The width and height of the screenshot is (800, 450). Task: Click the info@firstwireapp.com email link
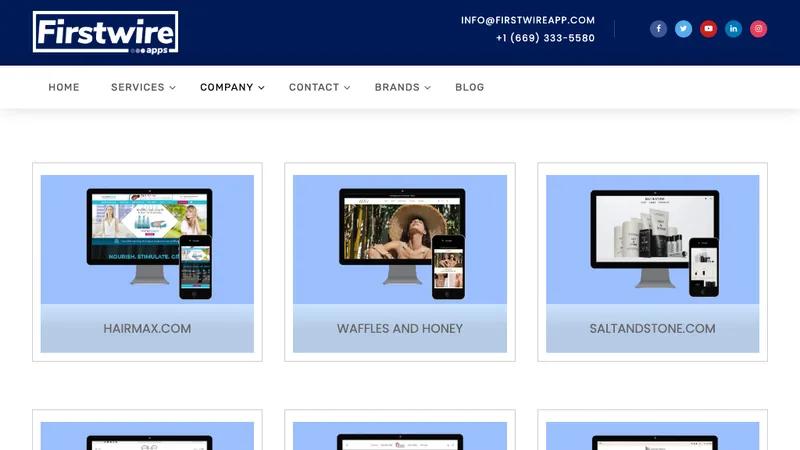point(528,20)
